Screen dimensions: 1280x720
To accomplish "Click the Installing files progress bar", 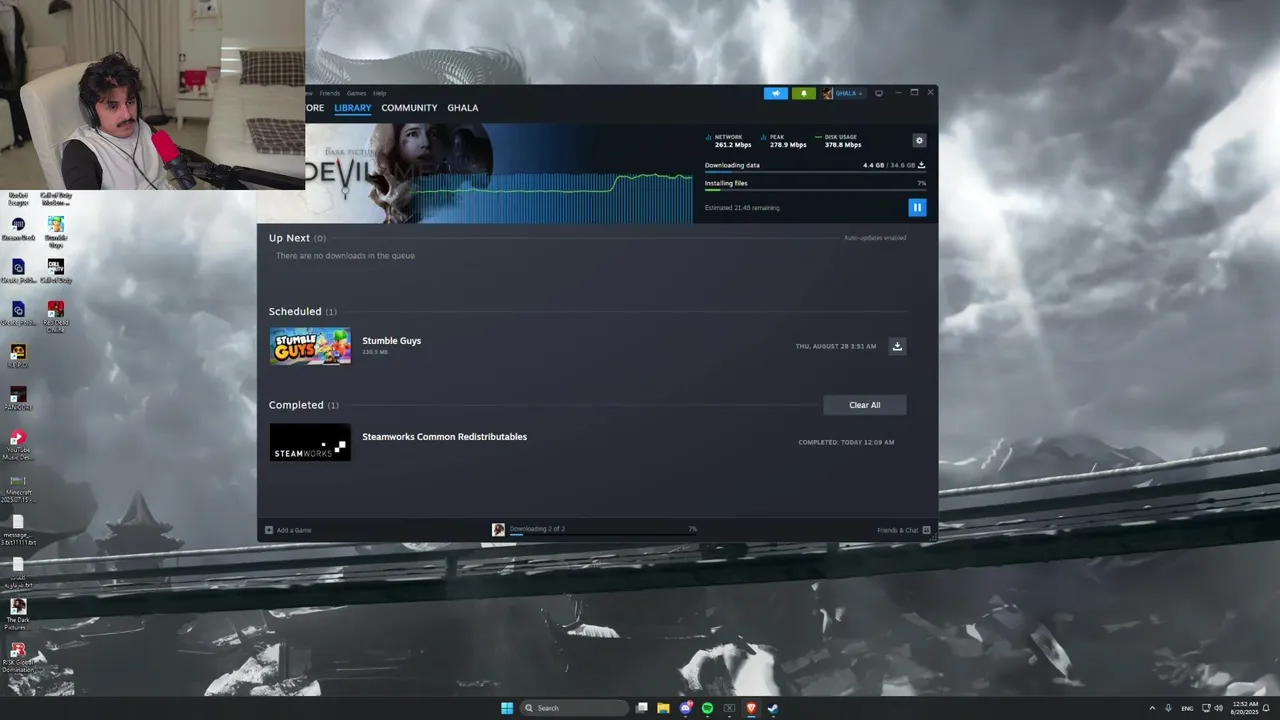I will point(815,190).
